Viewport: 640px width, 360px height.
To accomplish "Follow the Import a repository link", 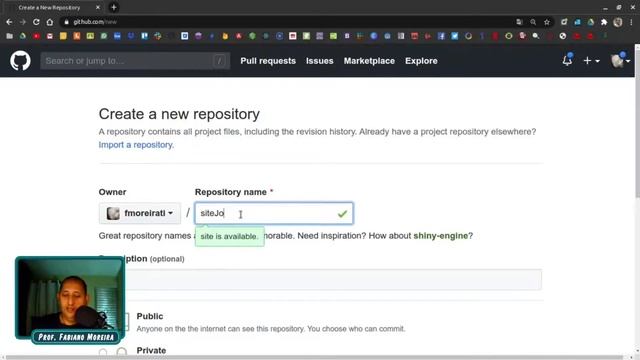I will (136, 145).
